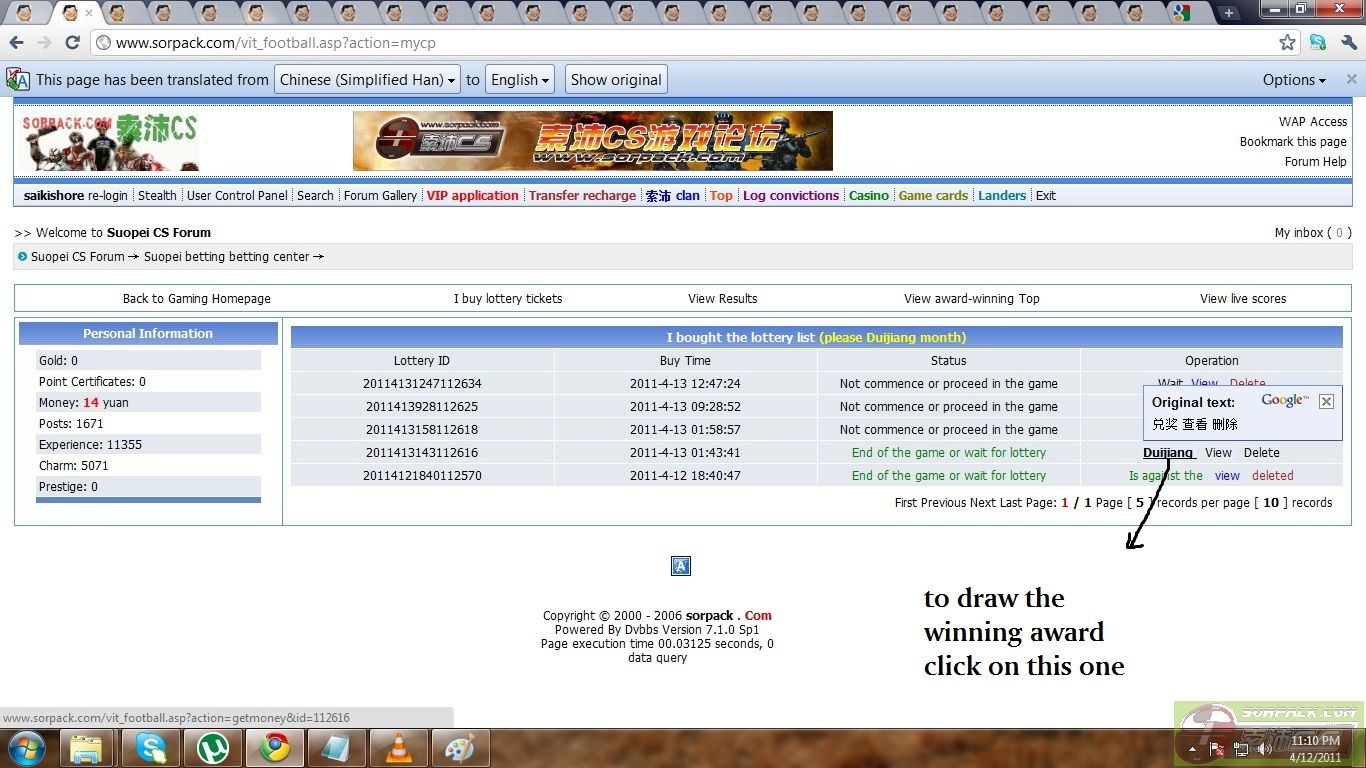Open the Chrome wrench settings menu
This screenshot has width=1366, height=768.
1349,43
